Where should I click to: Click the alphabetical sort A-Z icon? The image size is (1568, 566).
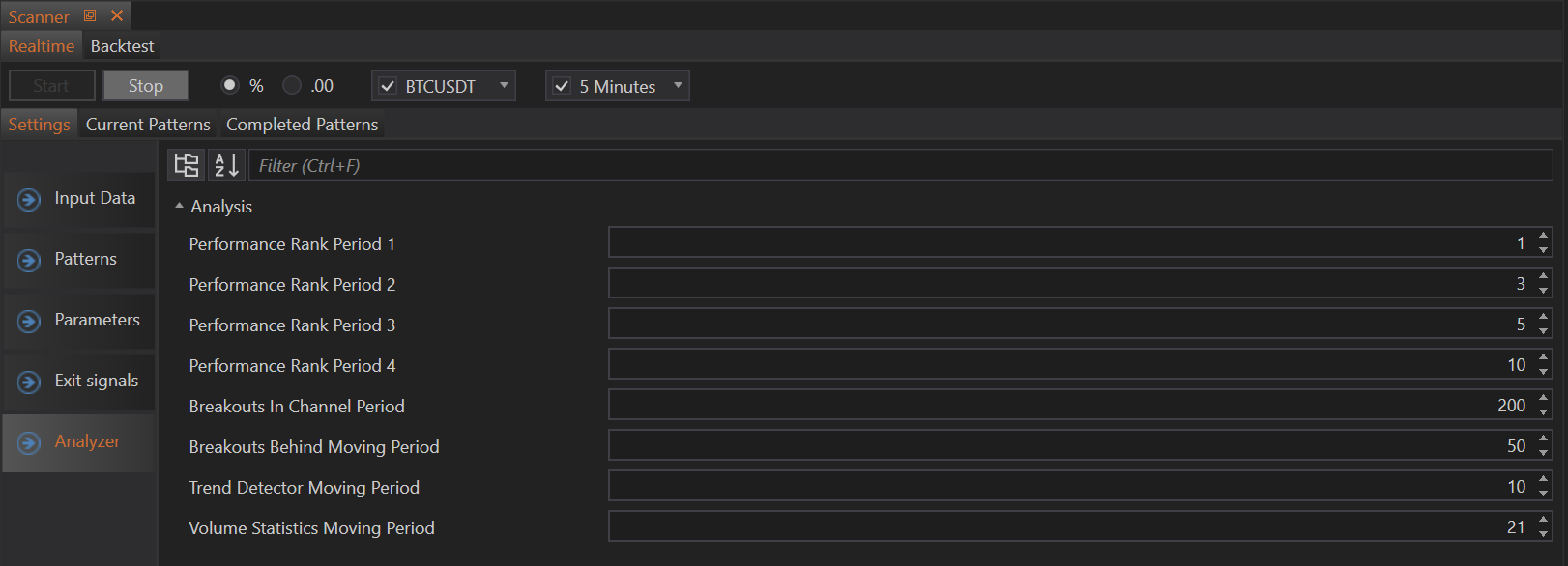(x=226, y=165)
